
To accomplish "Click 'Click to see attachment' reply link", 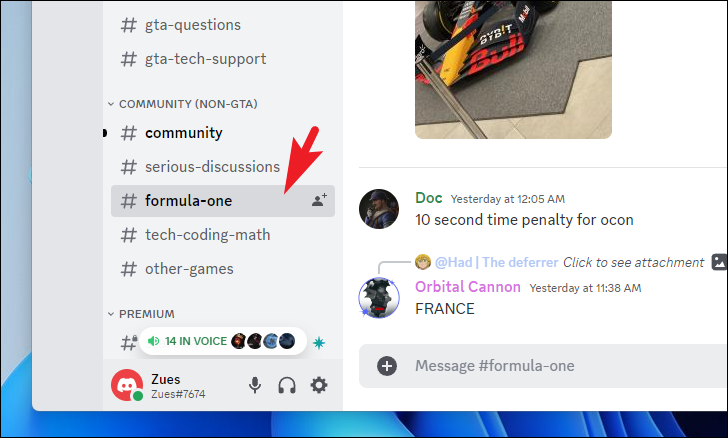I will 633,262.
